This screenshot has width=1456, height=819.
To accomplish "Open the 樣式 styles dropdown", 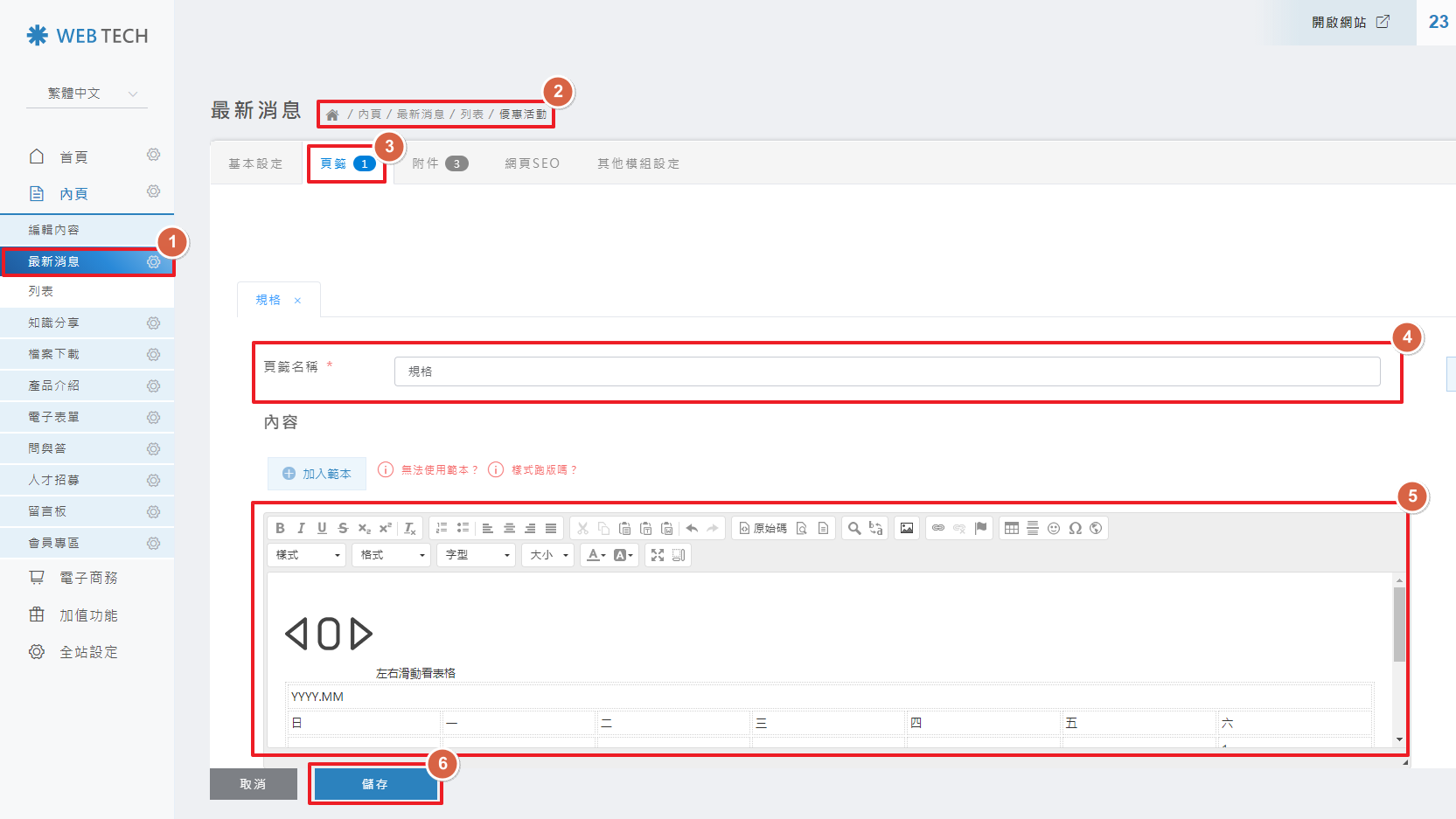I will pyautogui.click(x=308, y=555).
